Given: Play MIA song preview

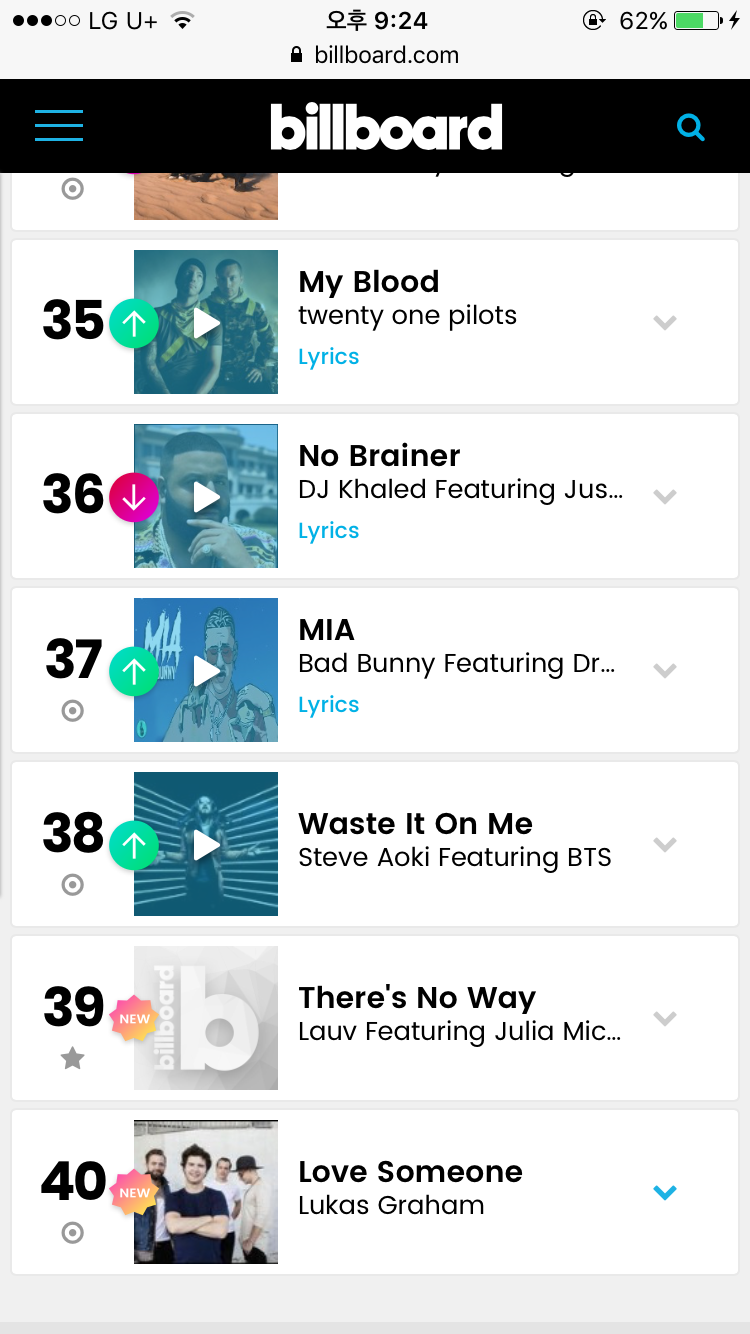Looking at the screenshot, I should pos(207,670).
